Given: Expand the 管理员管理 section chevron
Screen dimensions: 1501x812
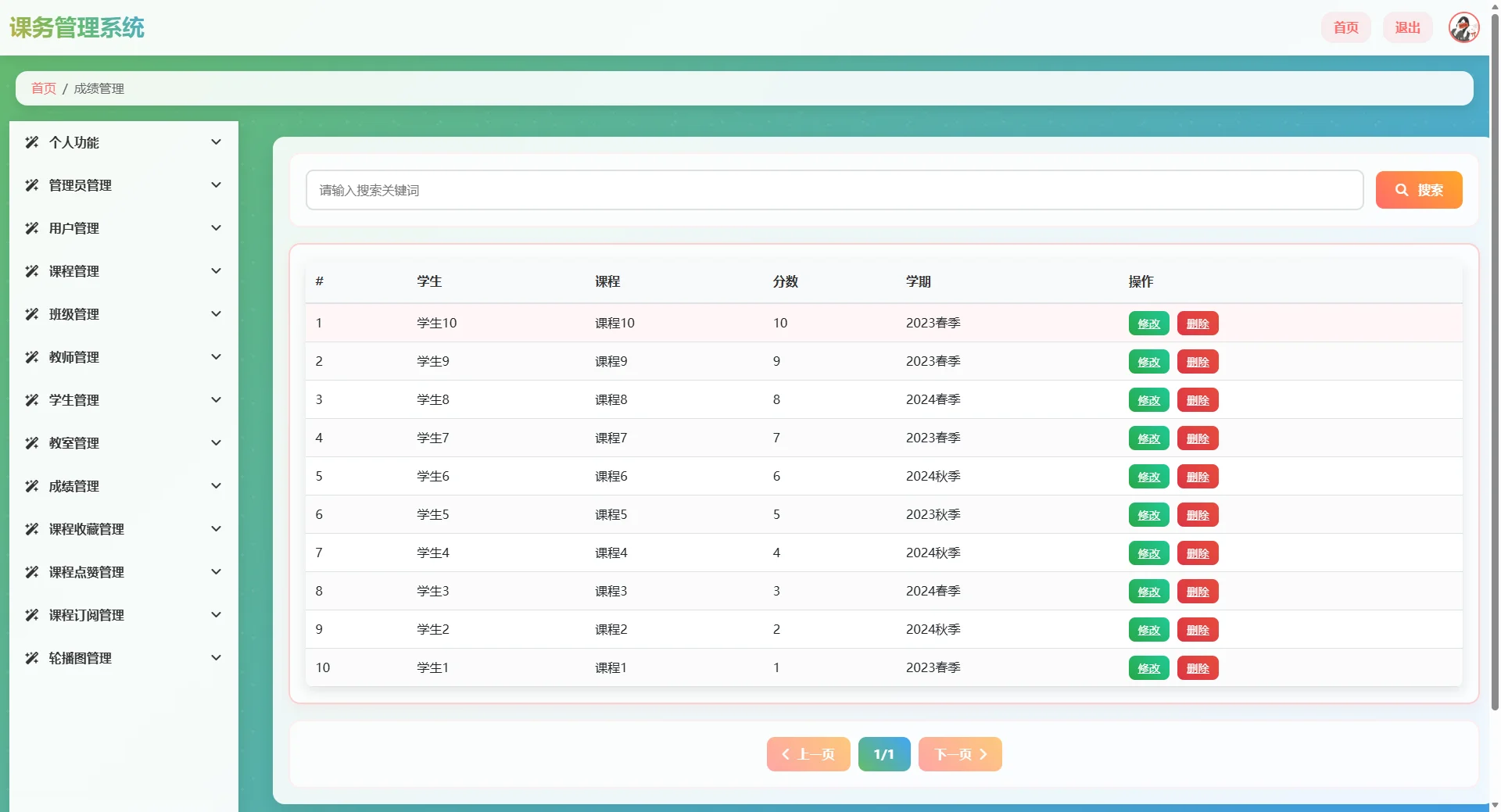Looking at the screenshot, I should pyautogui.click(x=217, y=184).
